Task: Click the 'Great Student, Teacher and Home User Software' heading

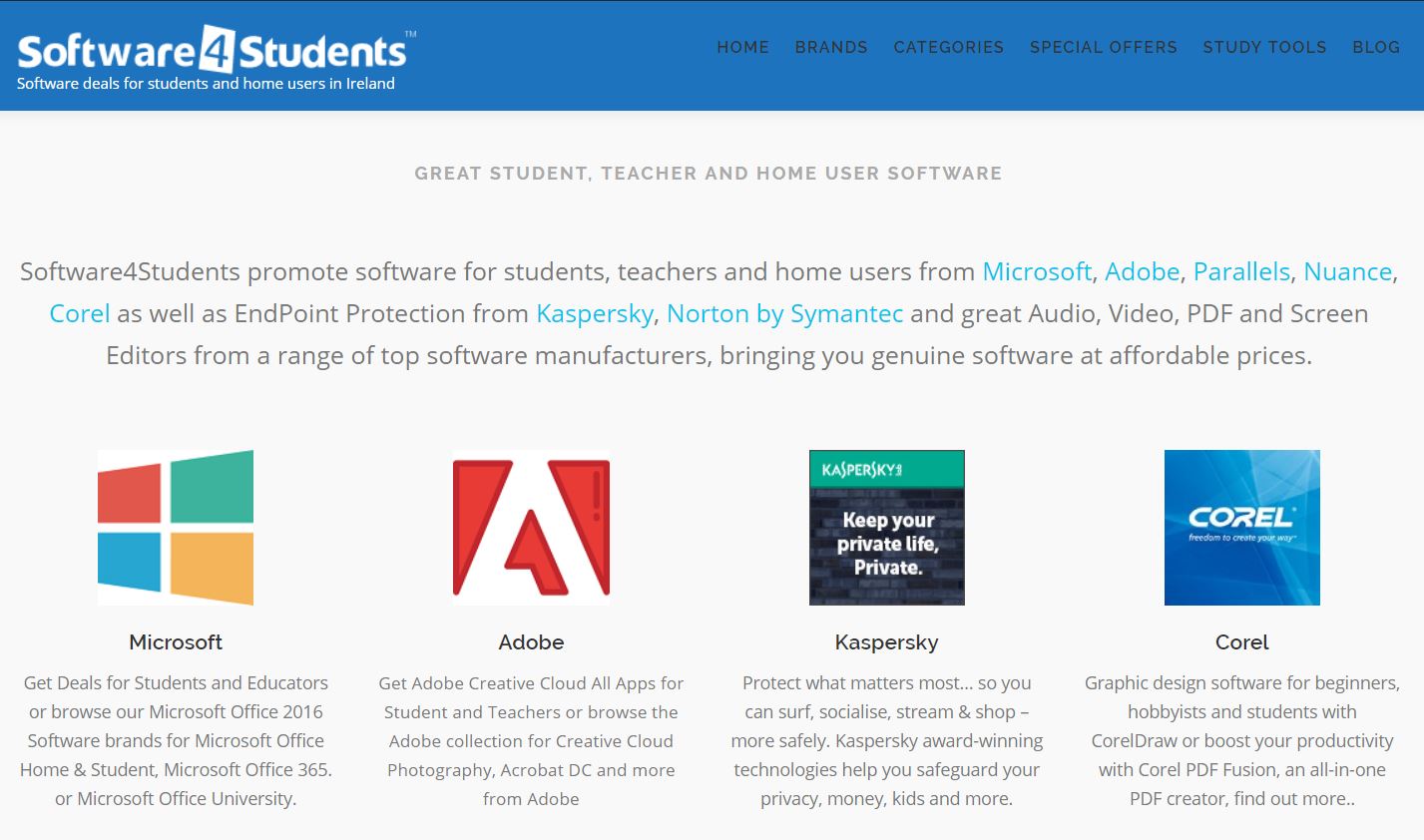Action: [709, 174]
